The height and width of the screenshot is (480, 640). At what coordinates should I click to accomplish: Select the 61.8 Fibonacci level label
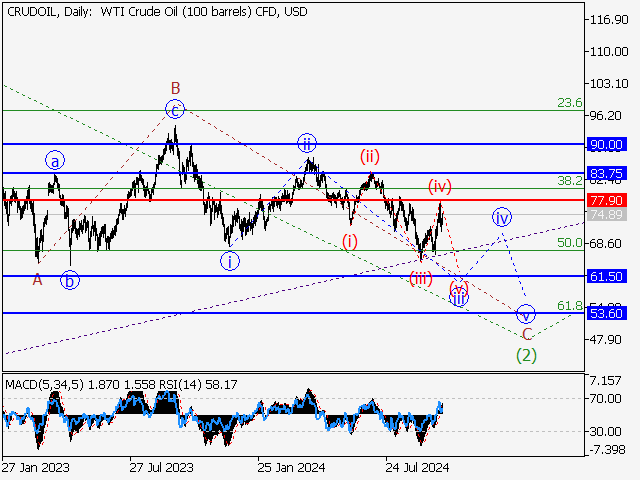tap(570, 305)
